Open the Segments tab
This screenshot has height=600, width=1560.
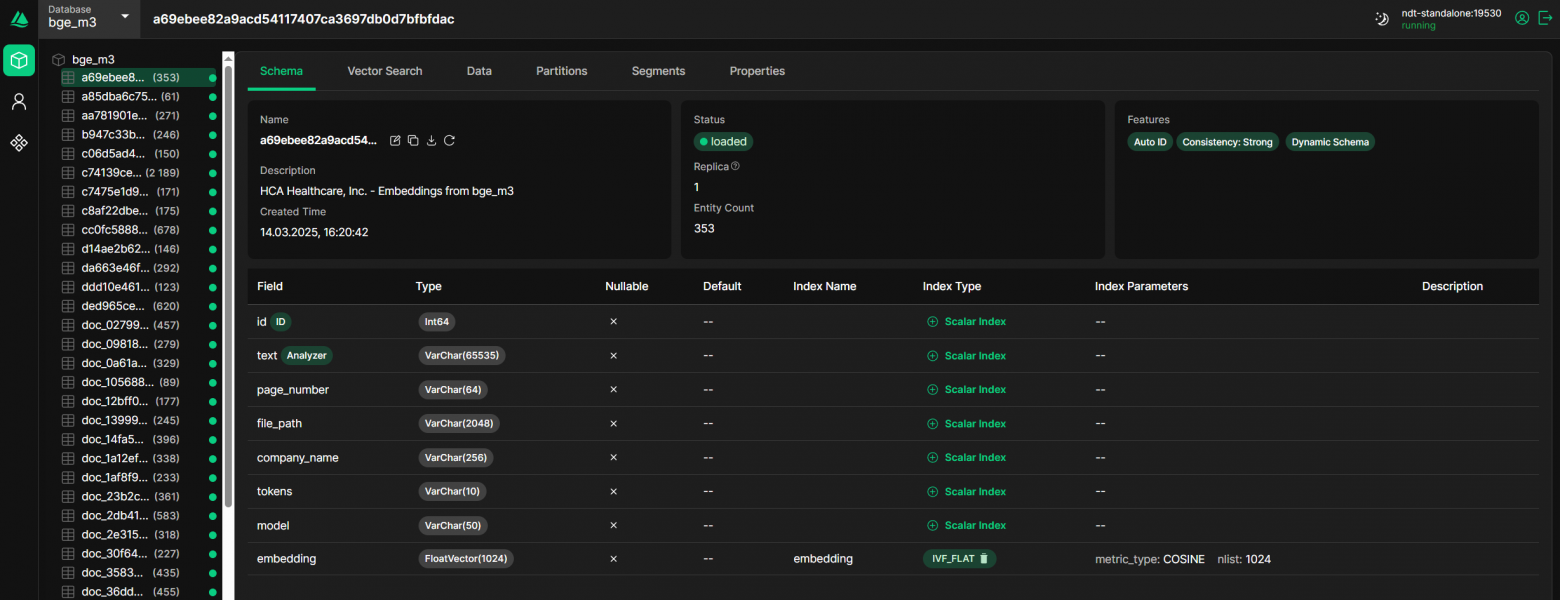658,71
